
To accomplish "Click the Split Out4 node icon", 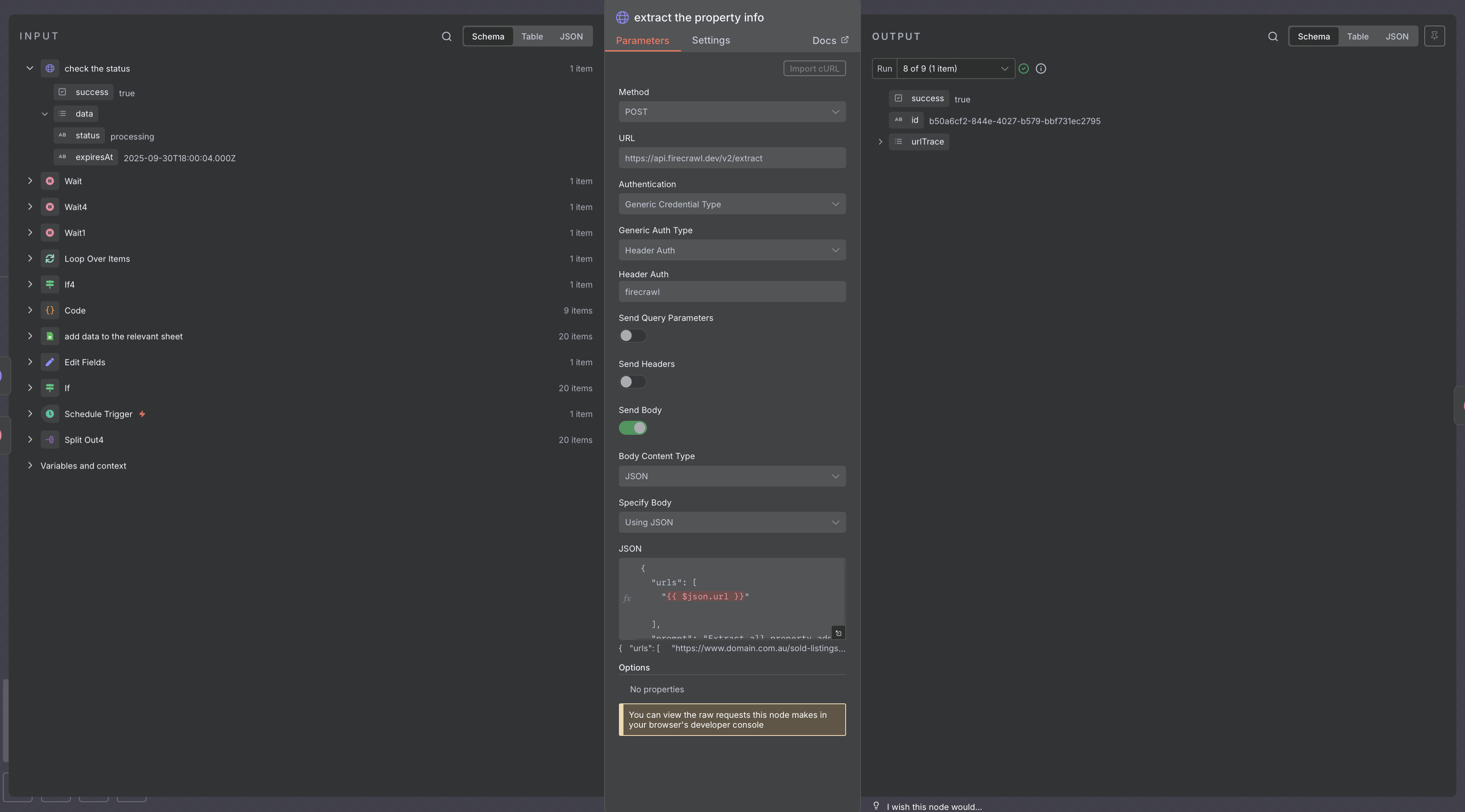I will [50, 440].
